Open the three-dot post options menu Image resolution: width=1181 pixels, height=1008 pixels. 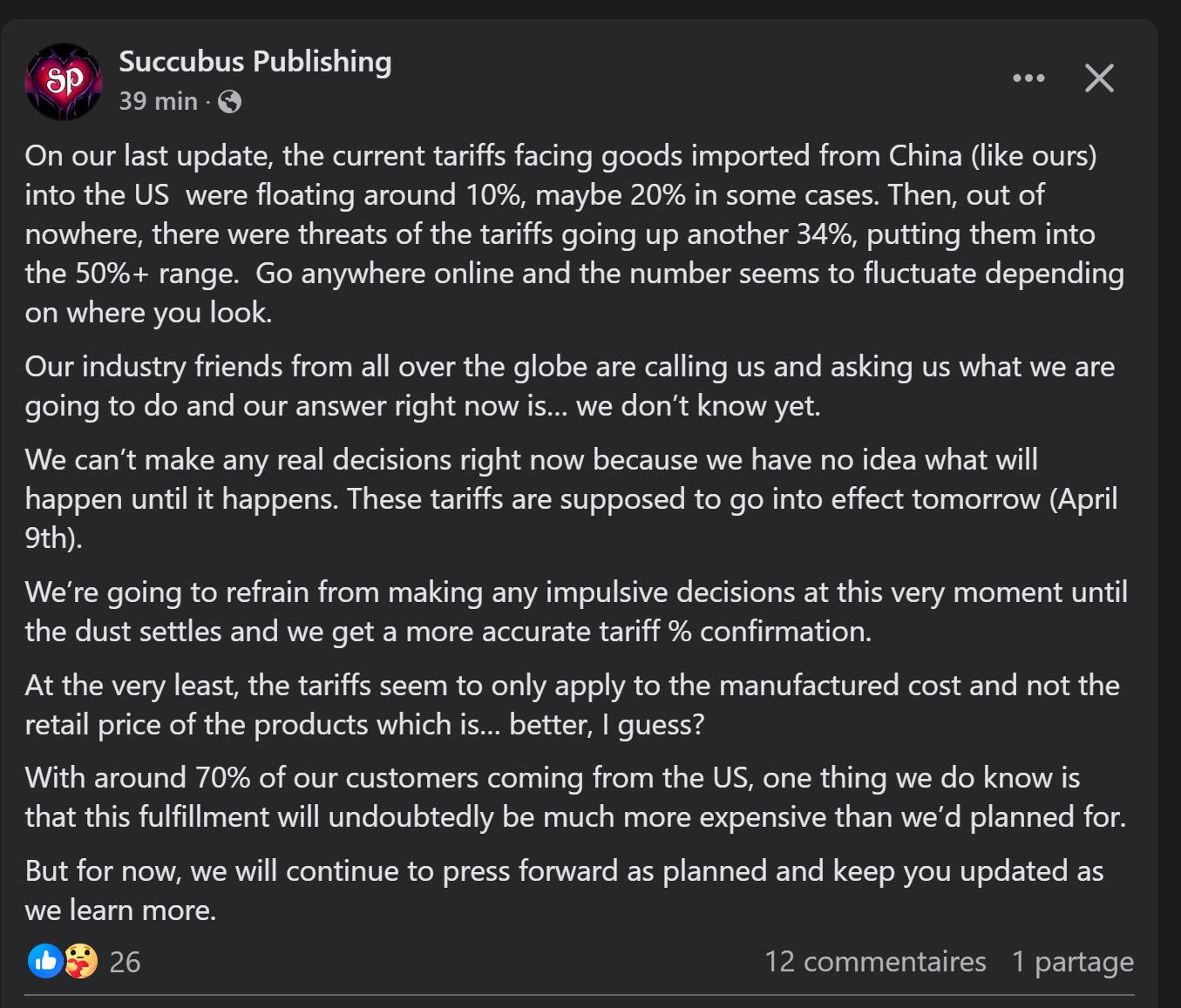1028,78
